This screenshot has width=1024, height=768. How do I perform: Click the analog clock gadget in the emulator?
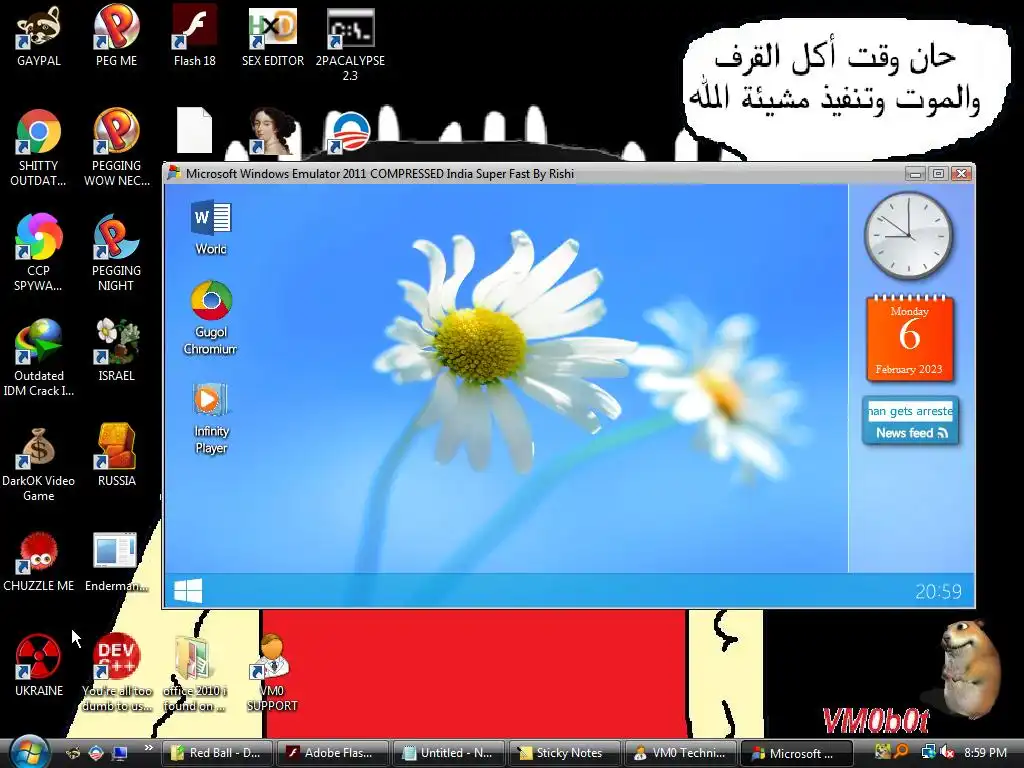[908, 236]
